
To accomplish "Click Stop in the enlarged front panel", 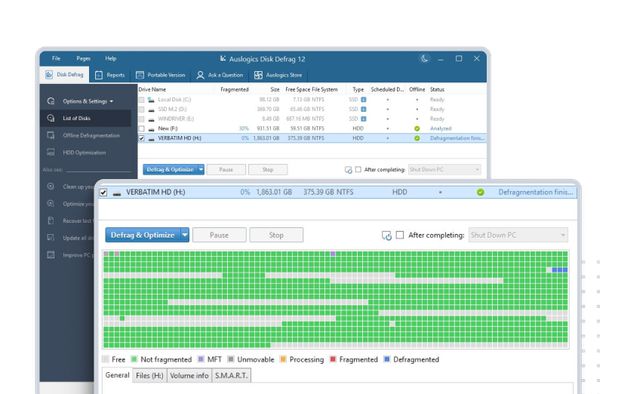I will click(276, 235).
